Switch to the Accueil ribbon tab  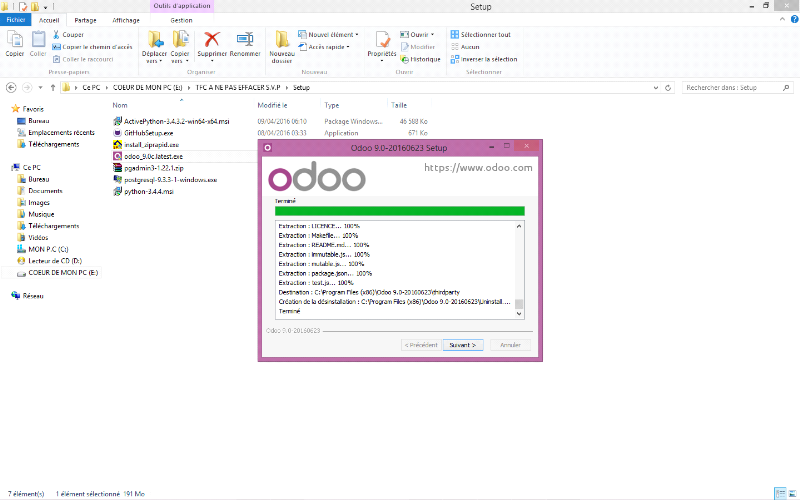(x=49, y=20)
